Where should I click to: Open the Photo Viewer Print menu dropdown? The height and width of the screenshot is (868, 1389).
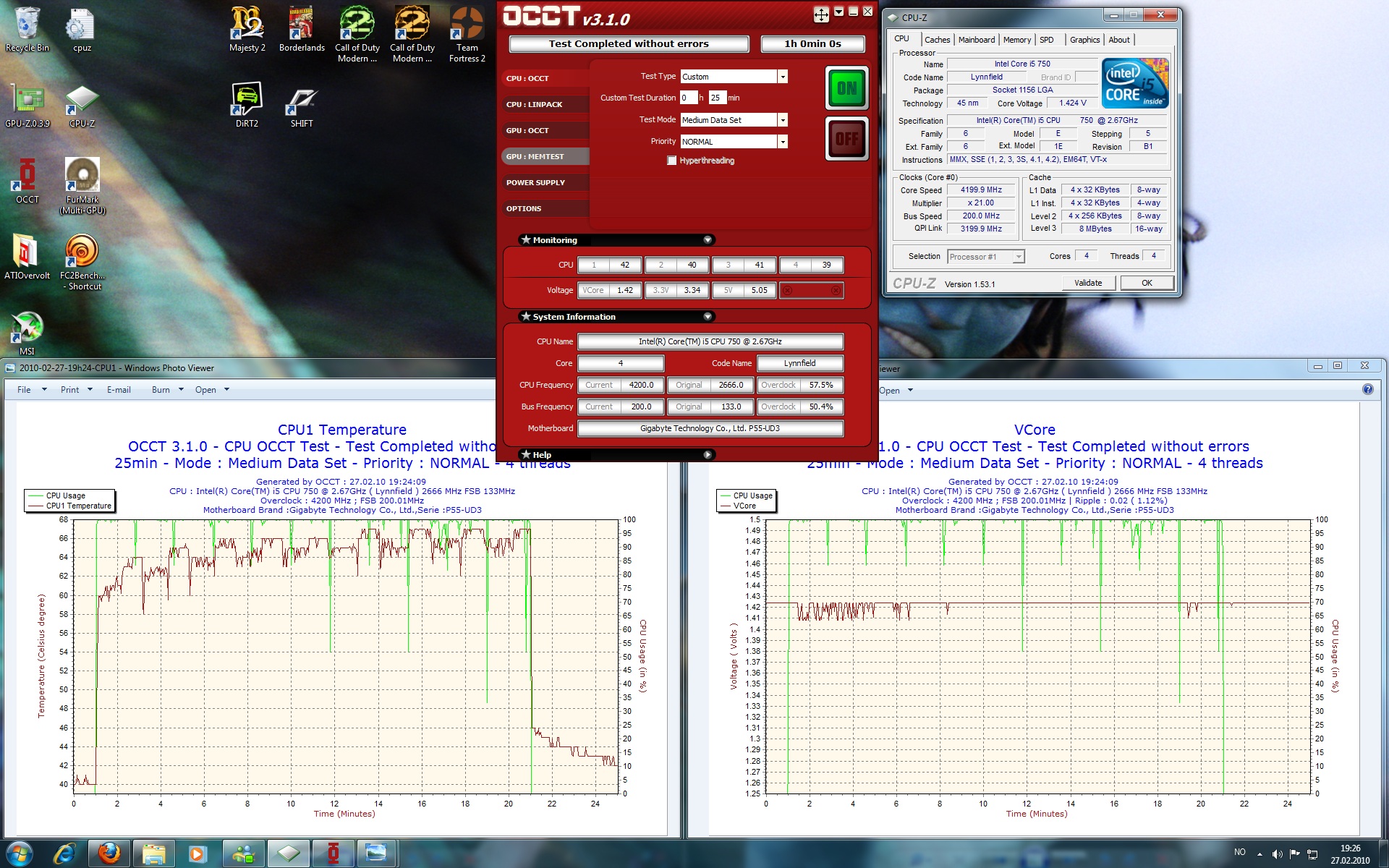(77, 390)
